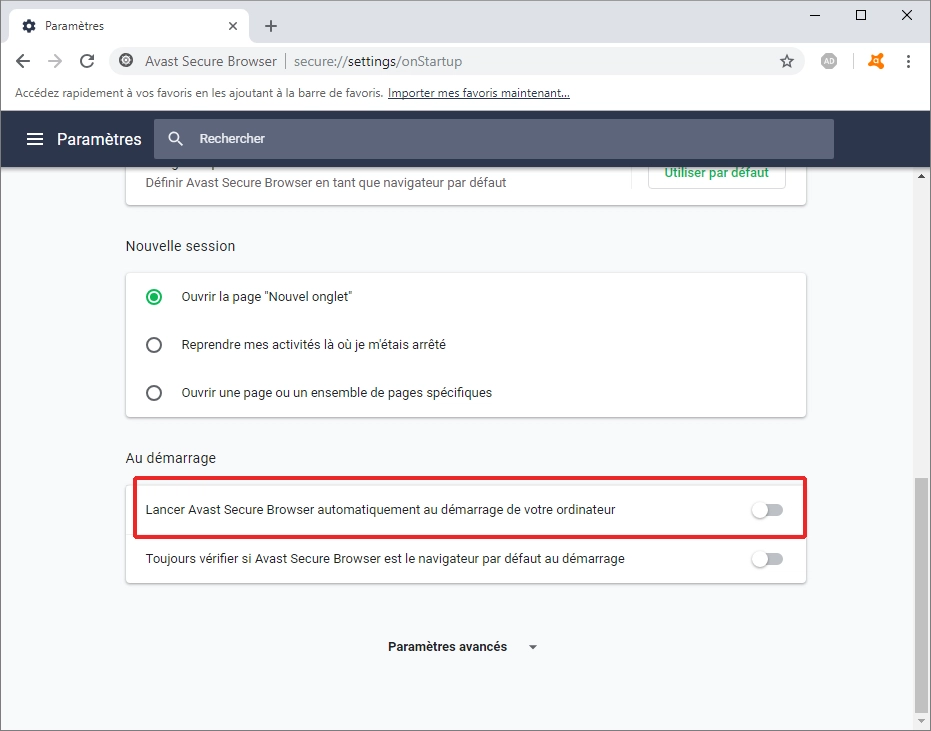Reload the page with the refresh icon
The width and height of the screenshot is (931, 731).
tap(87, 61)
